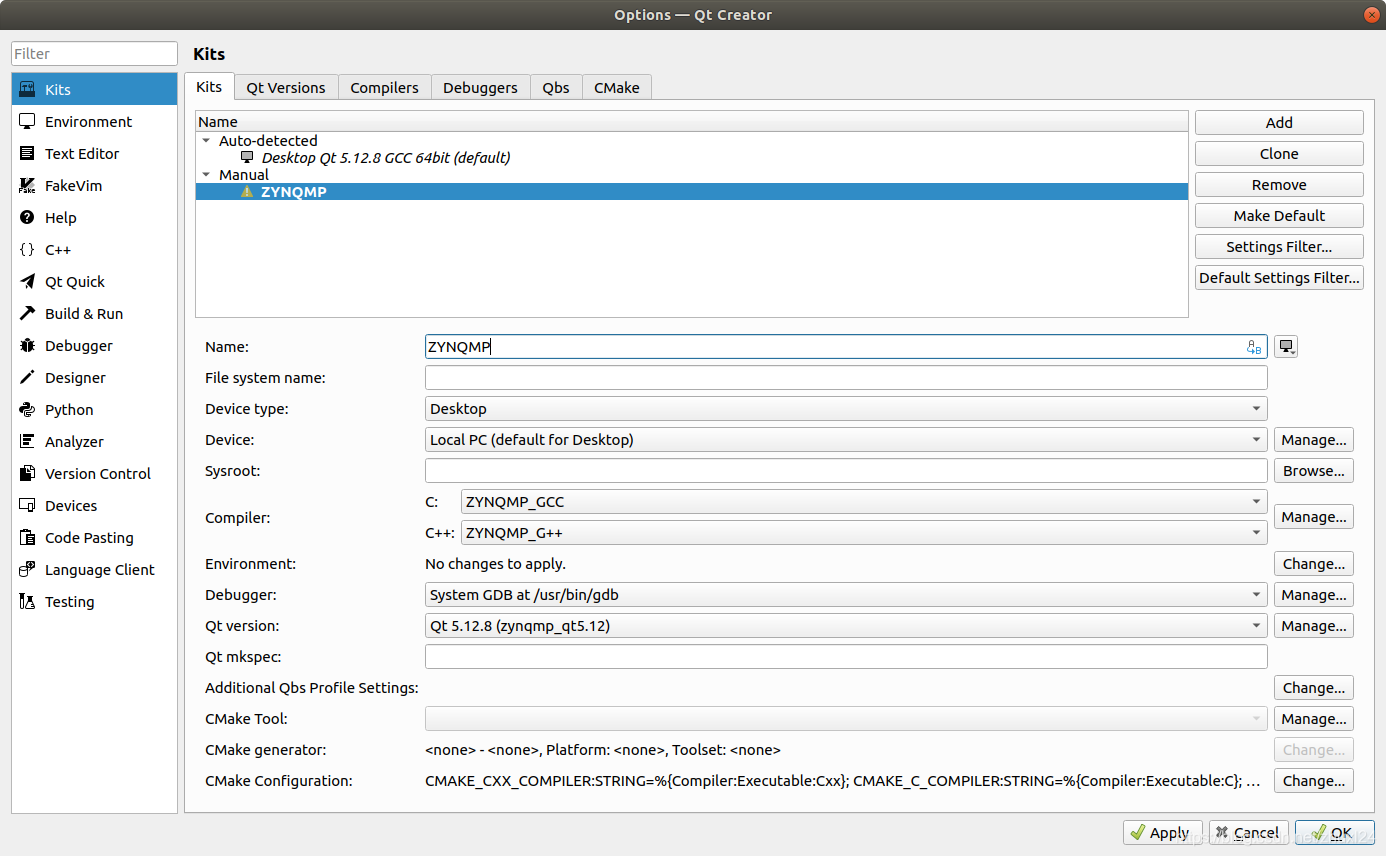The image size is (1386, 856).
Task: Open Devices icon category
Action: coord(28,505)
